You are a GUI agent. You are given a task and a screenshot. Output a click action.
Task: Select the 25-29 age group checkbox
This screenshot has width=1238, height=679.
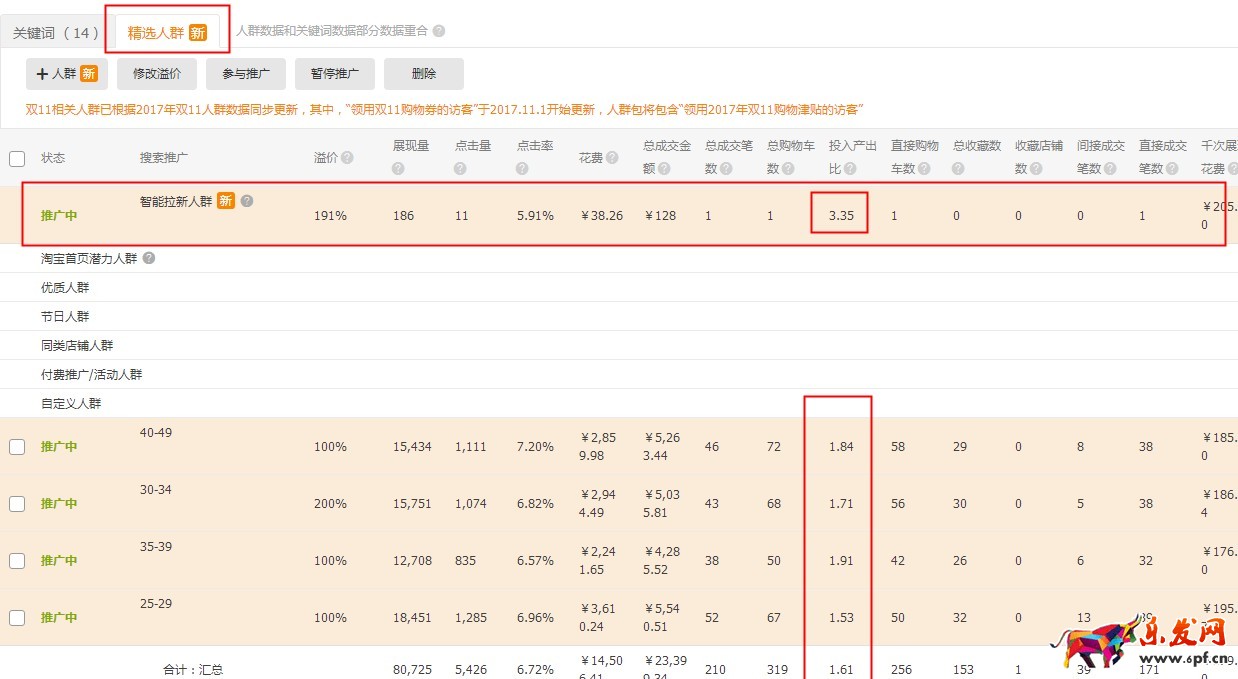[x=17, y=618]
